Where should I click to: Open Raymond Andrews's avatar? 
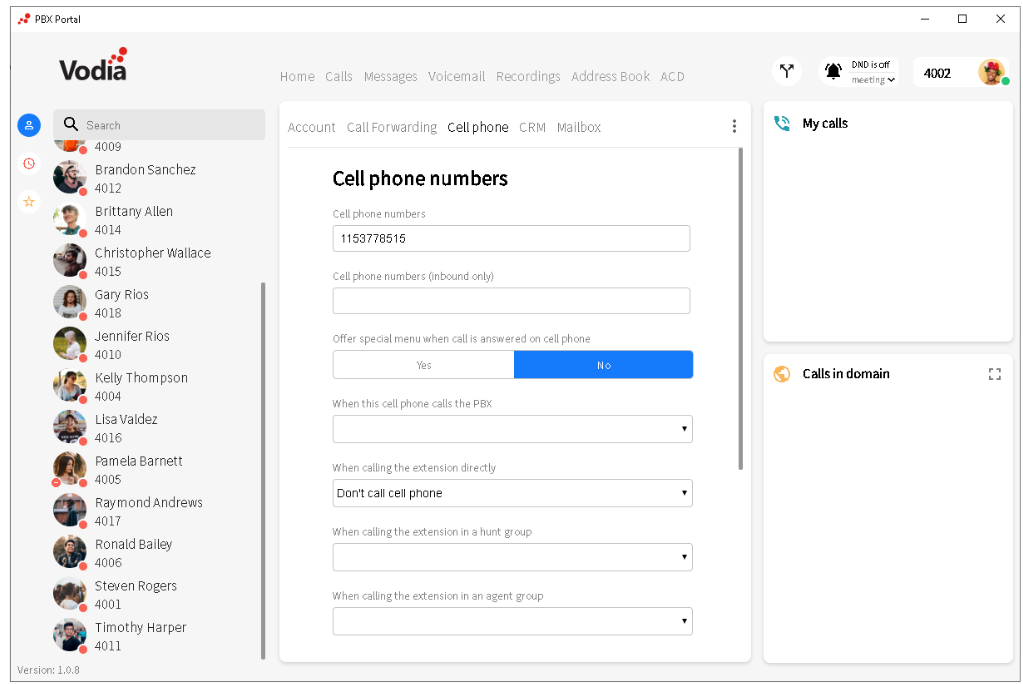[69, 510]
